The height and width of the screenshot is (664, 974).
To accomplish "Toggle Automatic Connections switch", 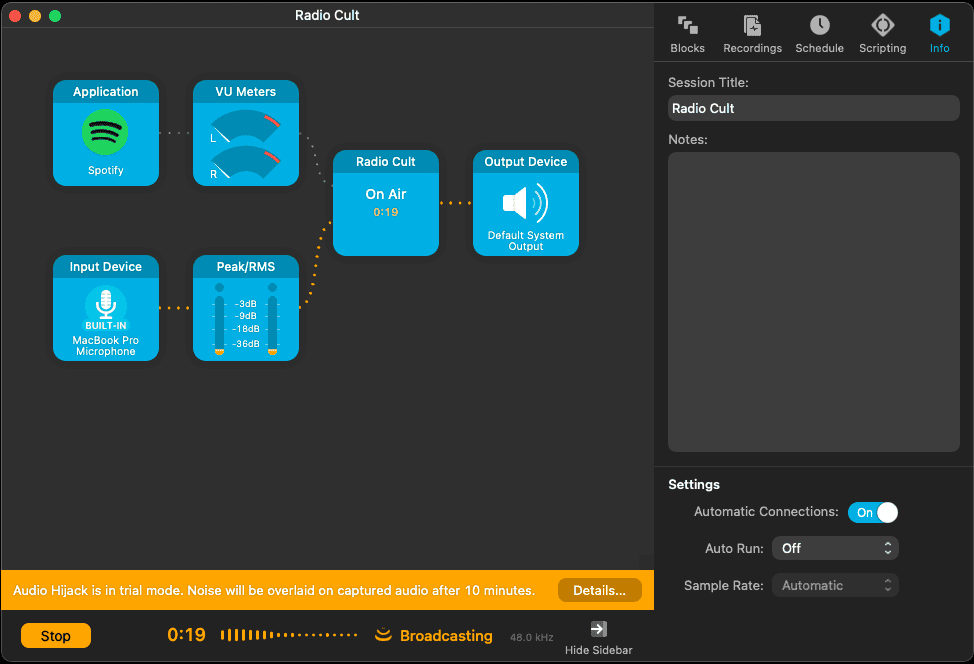I will 873,512.
